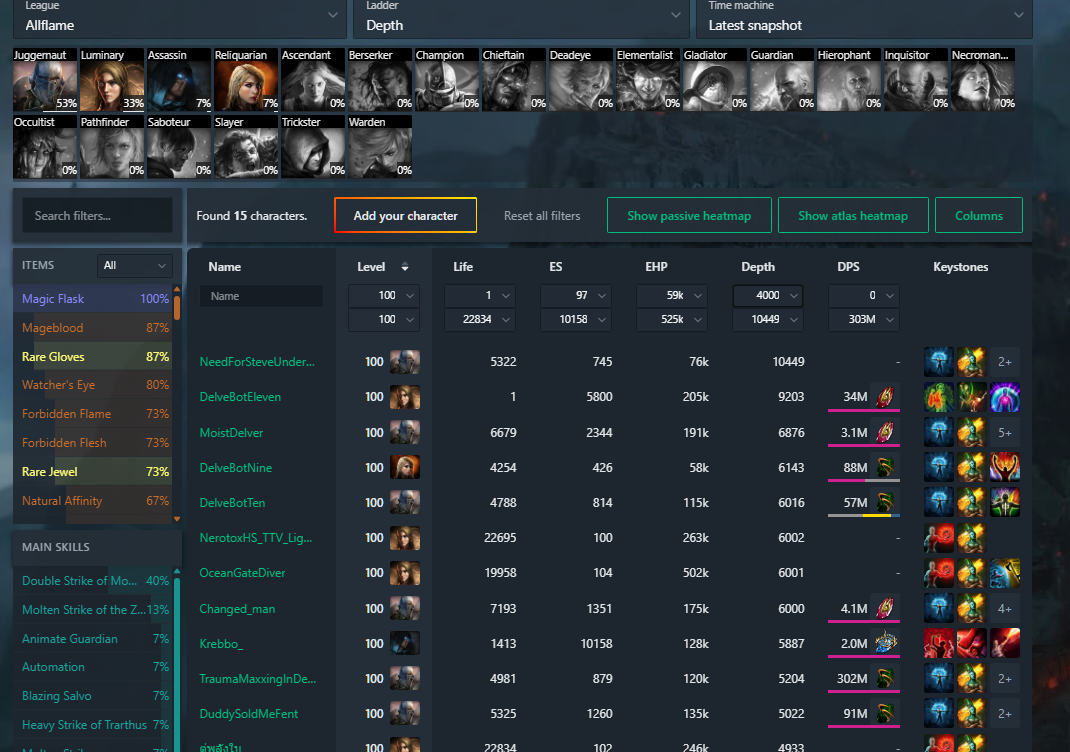
Task: Focus the Search filters input
Action: coord(97,216)
